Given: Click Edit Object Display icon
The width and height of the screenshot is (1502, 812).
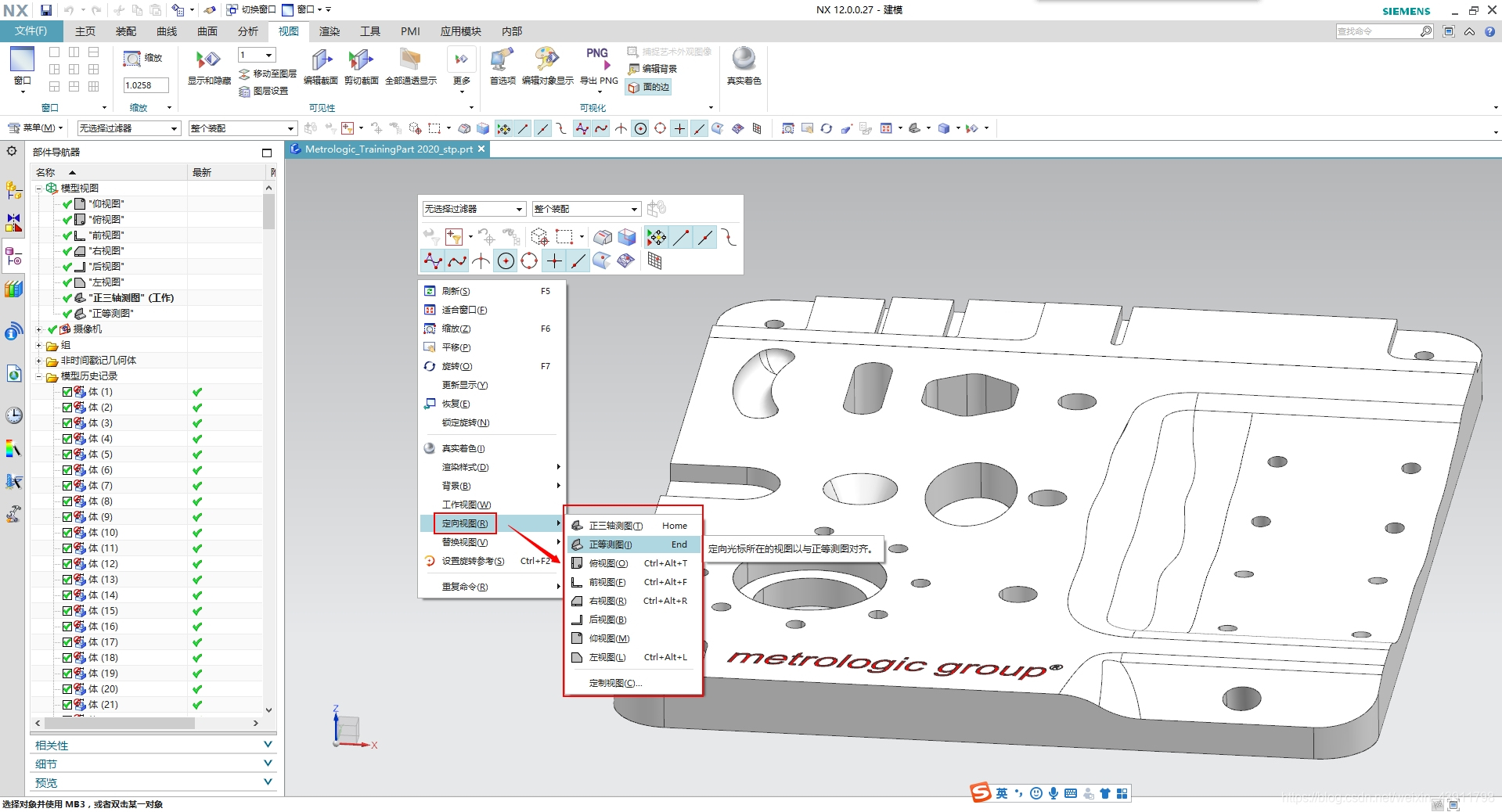Looking at the screenshot, I should [547, 66].
